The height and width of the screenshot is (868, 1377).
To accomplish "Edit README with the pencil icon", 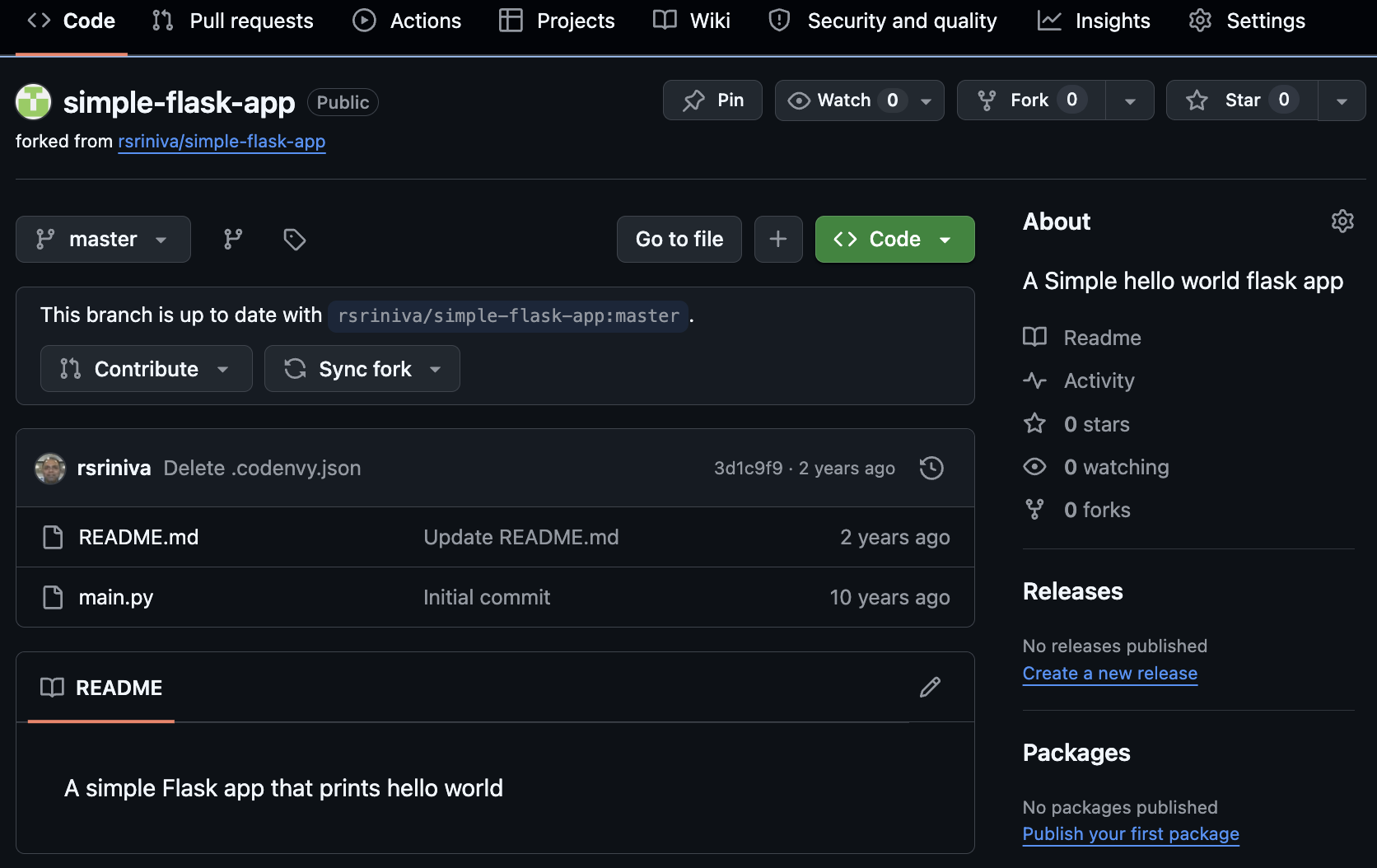I will pyautogui.click(x=930, y=687).
